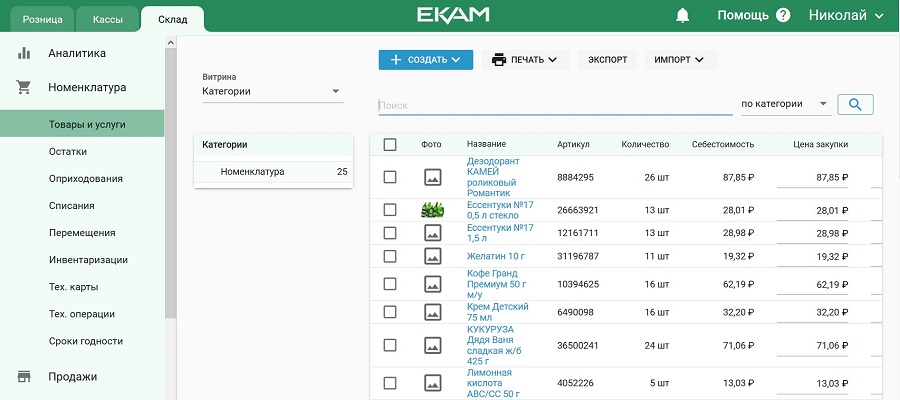Open photo placeholder for Желатин 10 г

(432, 256)
